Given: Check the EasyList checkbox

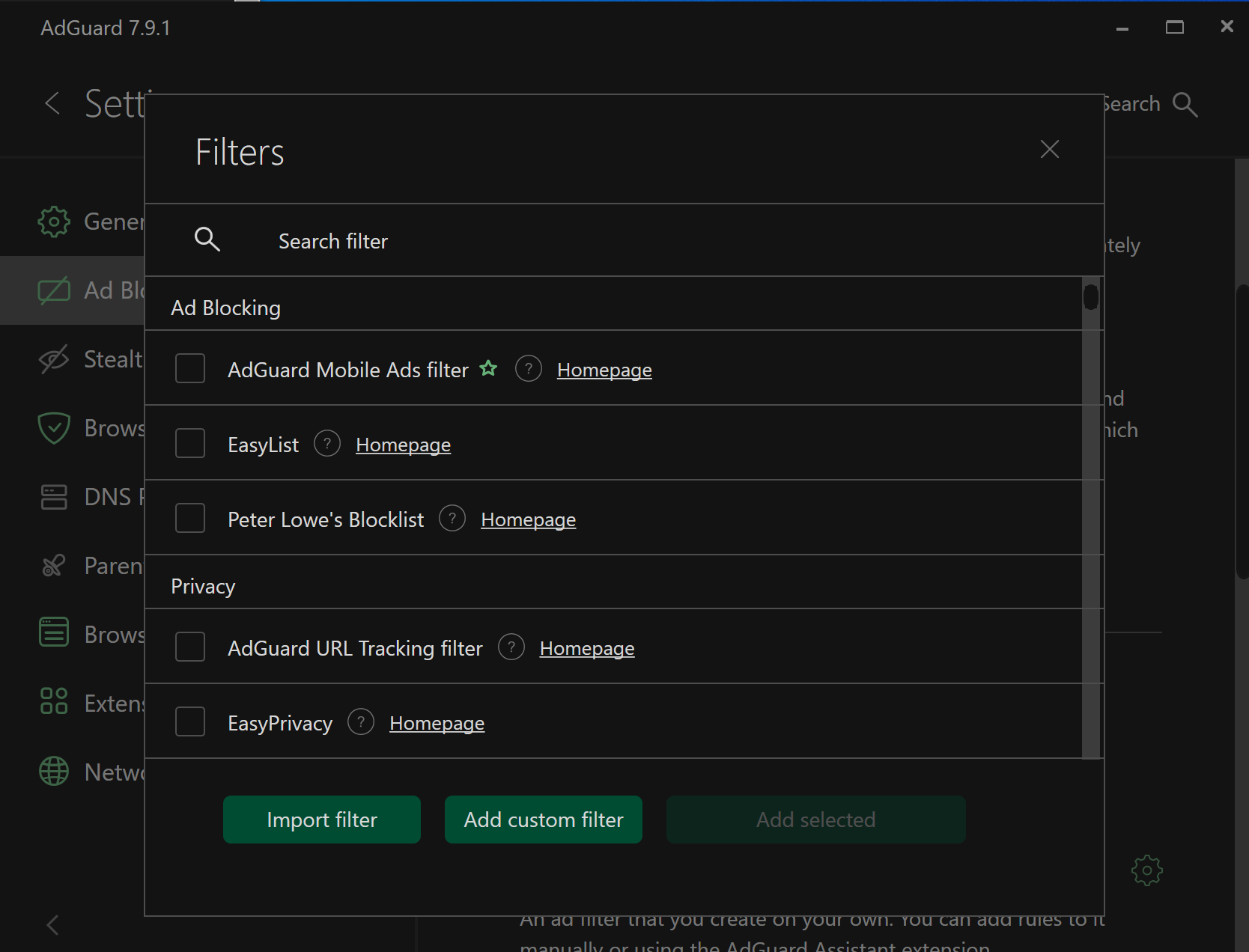Looking at the screenshot, I should tap(190, 444).
